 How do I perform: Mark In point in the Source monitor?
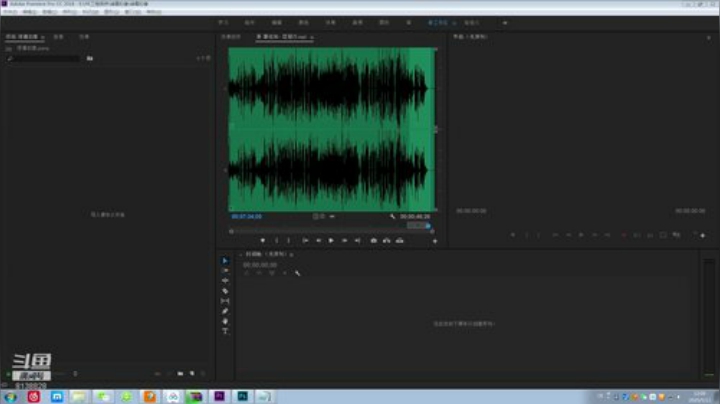tap(276, 241)
